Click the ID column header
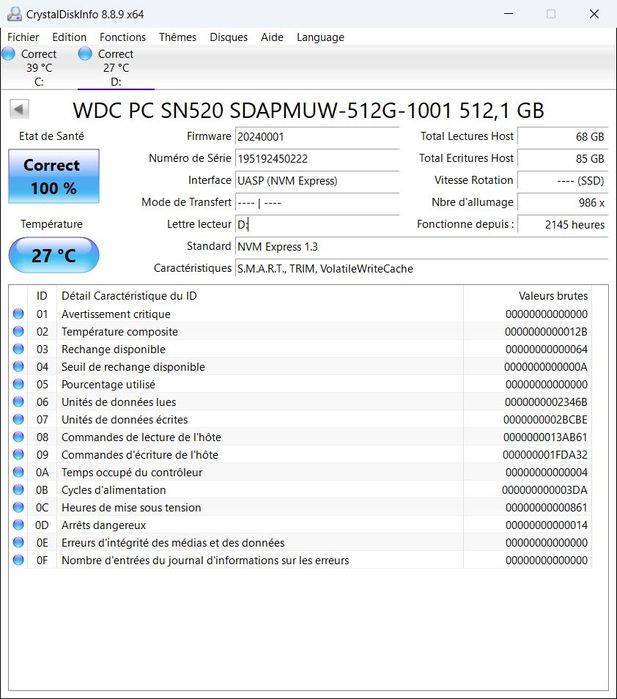 coord(42,296)
